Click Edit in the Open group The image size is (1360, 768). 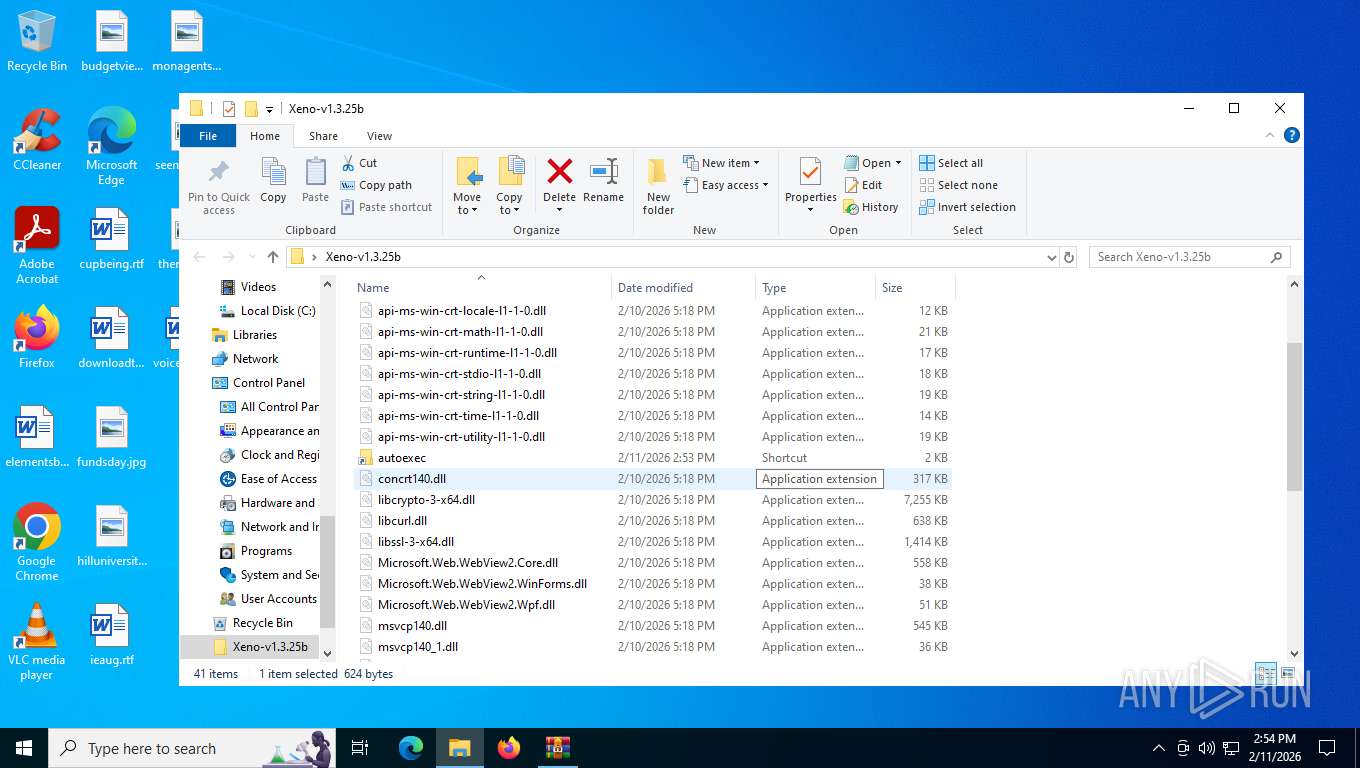point(863,185)
